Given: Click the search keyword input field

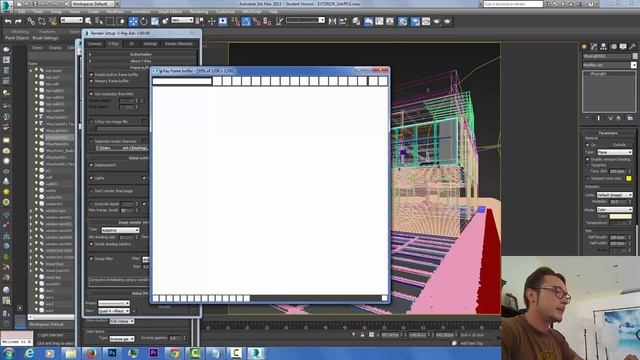Looking at the screenshot, I should click(x=513, y=4).
